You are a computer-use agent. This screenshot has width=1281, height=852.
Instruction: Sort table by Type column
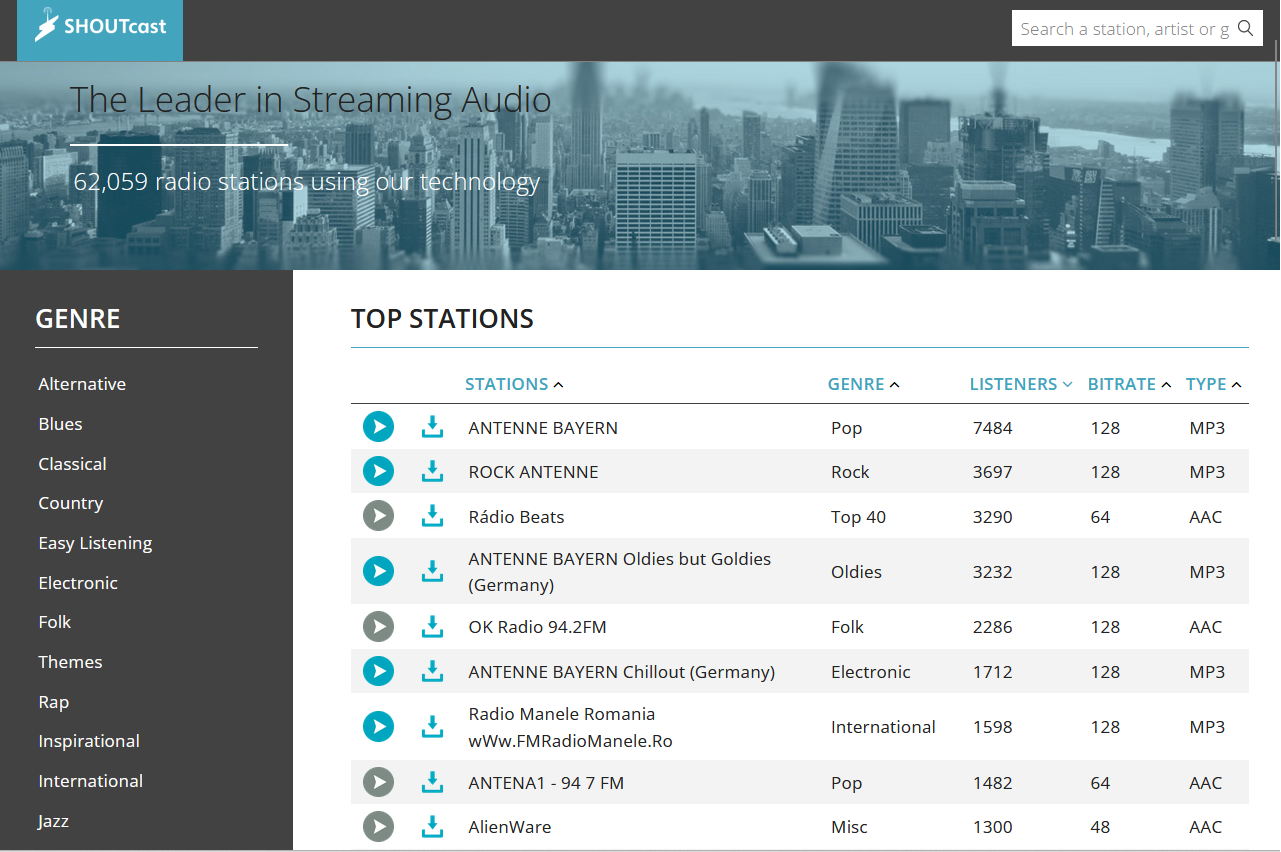[1214, 384]
